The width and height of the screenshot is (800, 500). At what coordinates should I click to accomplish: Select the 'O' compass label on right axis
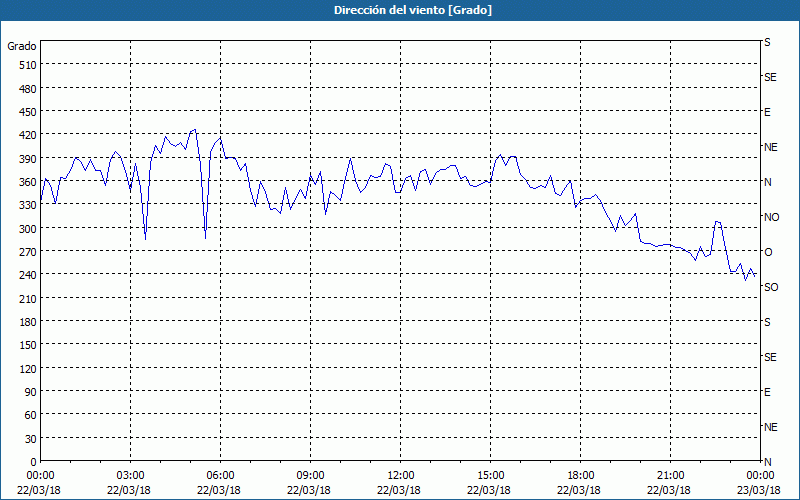[768, 252]
